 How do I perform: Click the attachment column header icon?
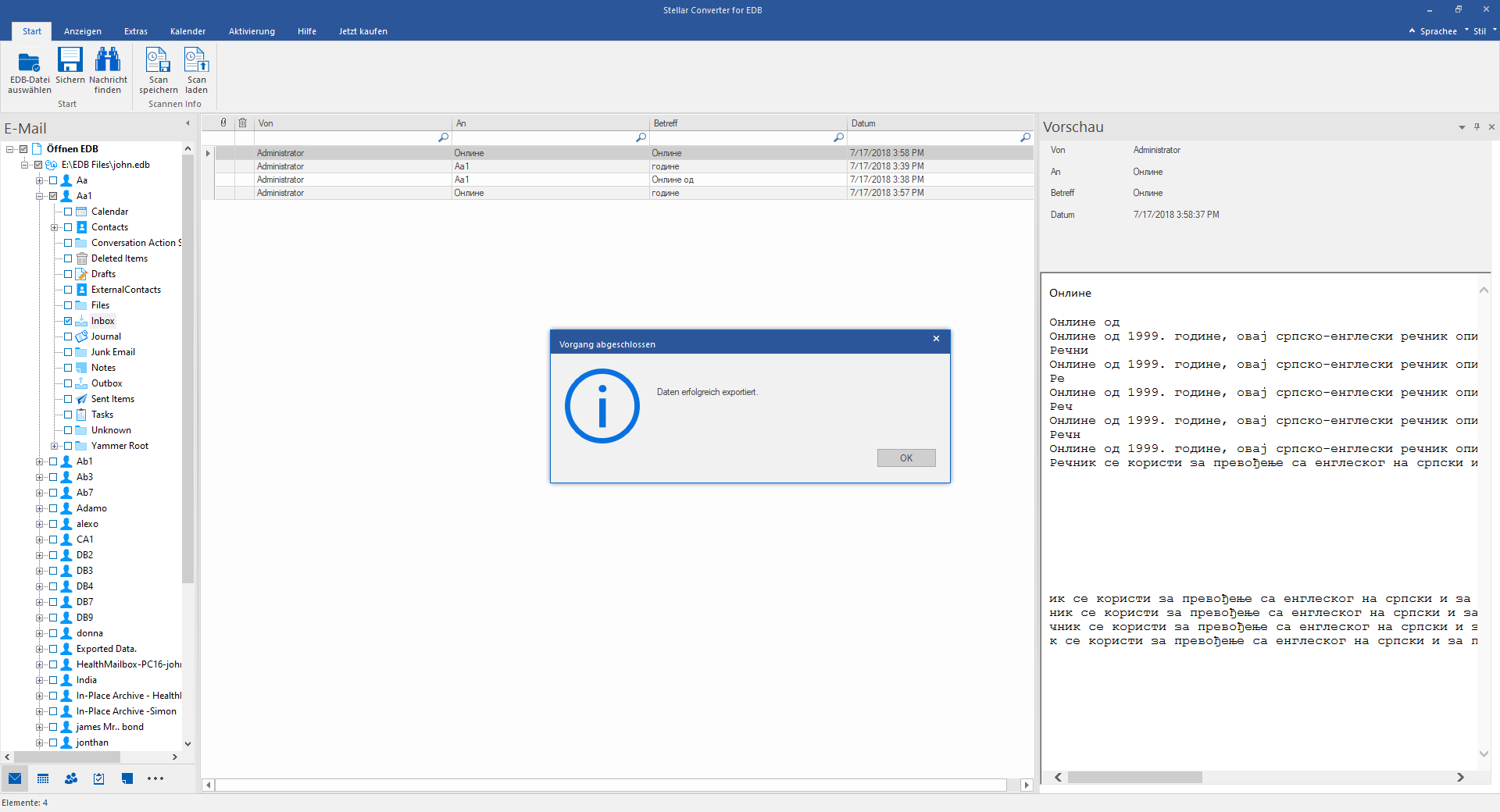click(x=223, y=123)
